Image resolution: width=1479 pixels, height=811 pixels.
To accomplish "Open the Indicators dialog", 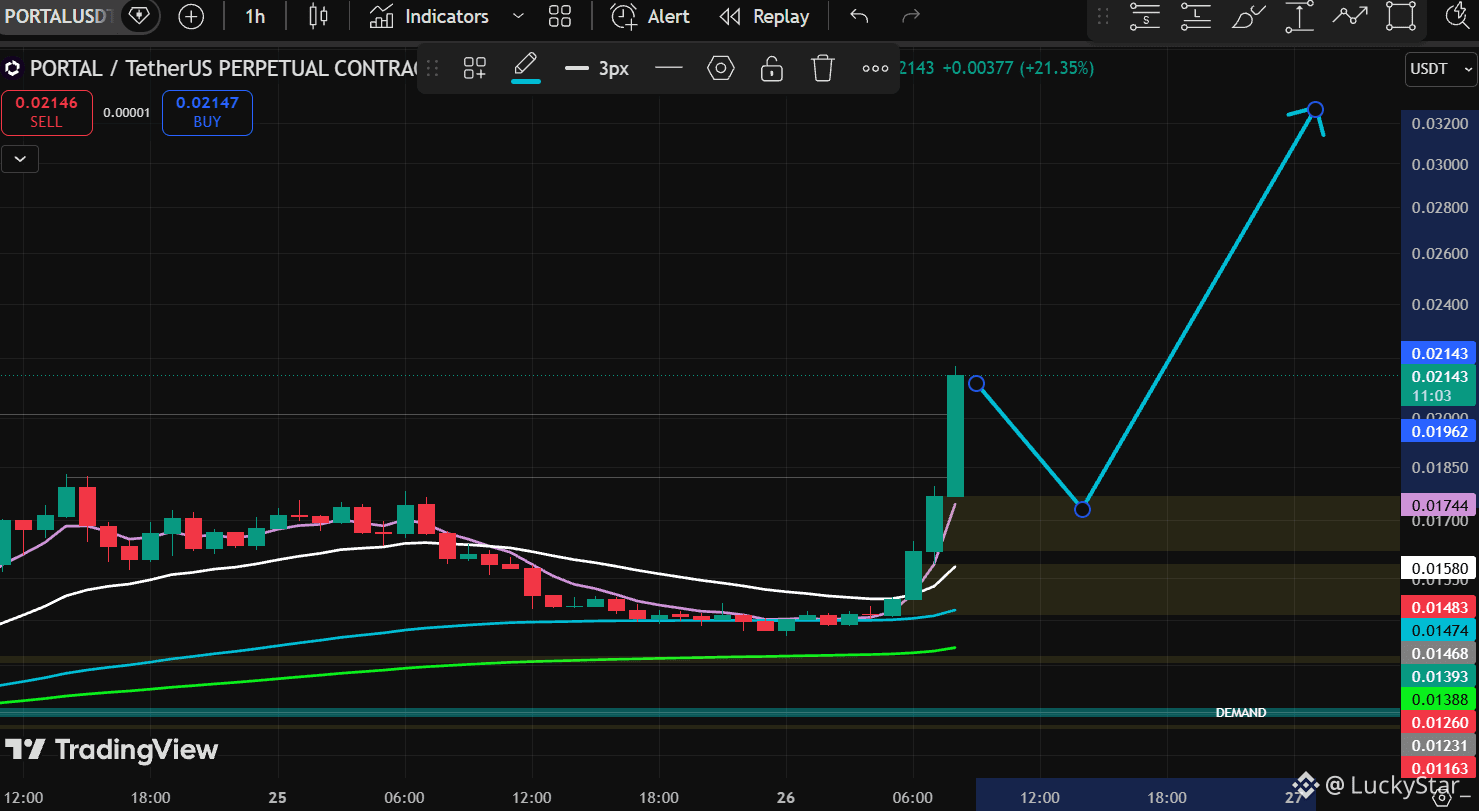I will [429, 16].
